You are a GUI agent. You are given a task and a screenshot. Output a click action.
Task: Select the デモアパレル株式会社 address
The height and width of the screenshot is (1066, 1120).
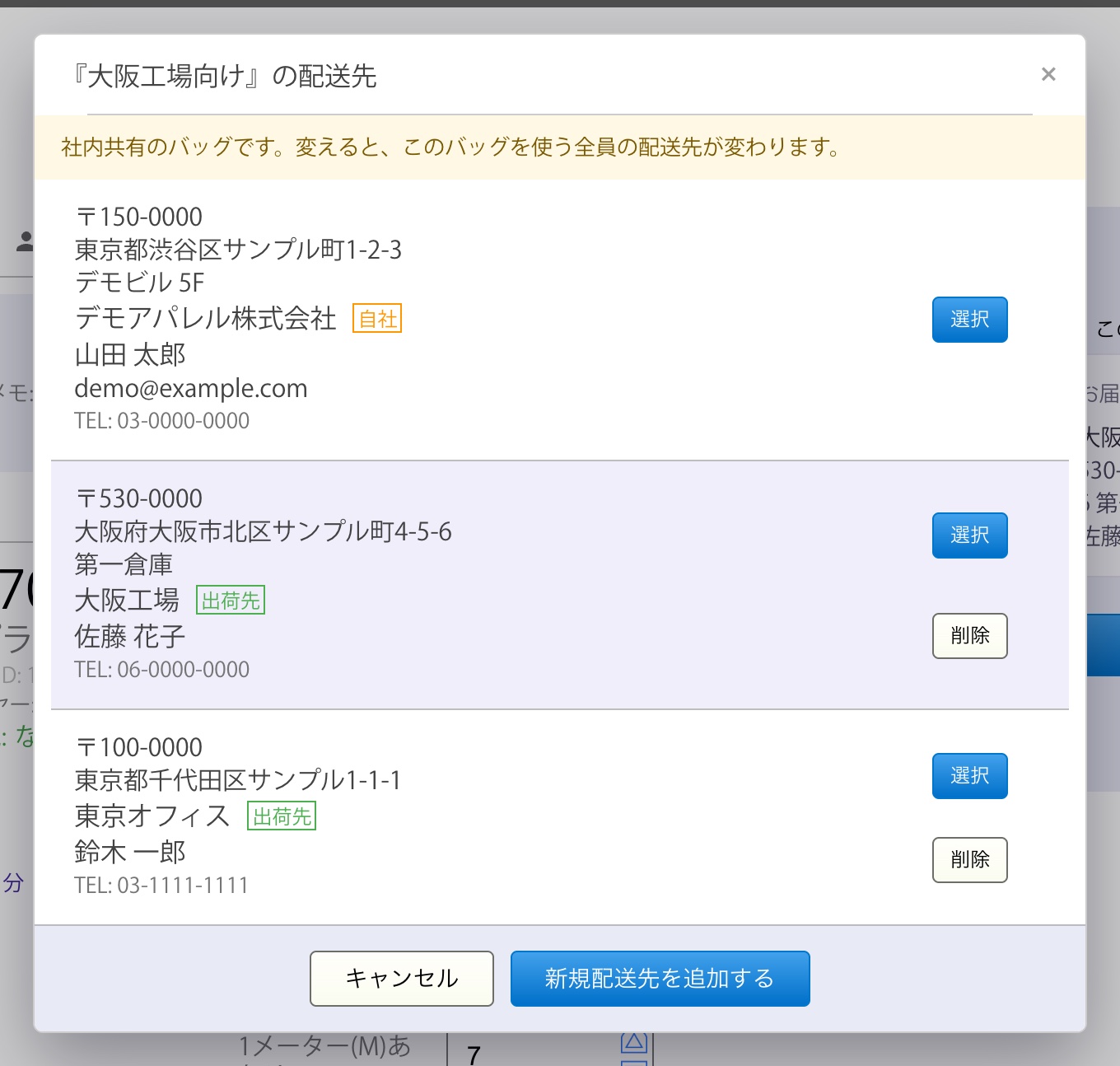click(969, 320)
